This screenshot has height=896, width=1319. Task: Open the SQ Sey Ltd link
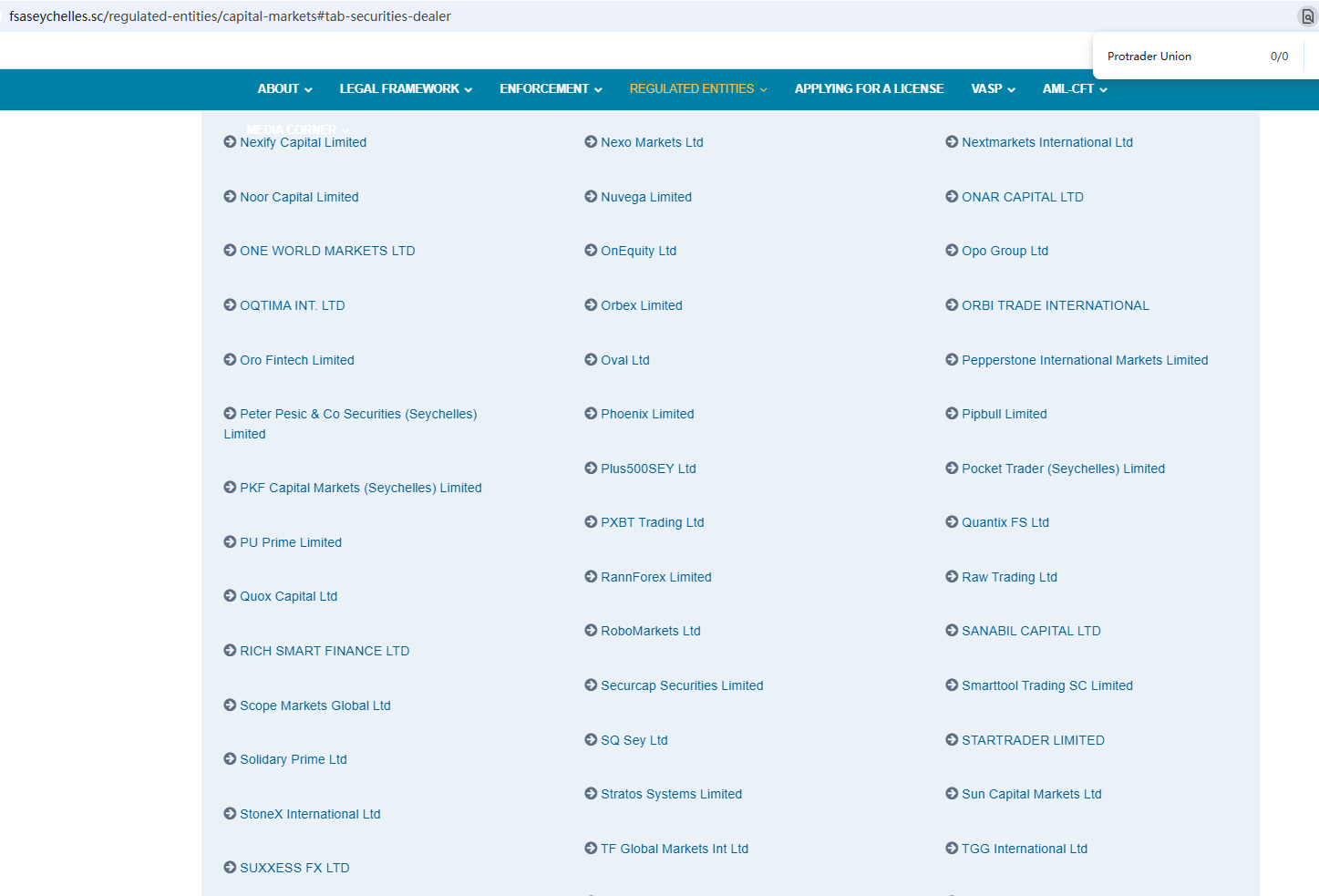(634, 740)
